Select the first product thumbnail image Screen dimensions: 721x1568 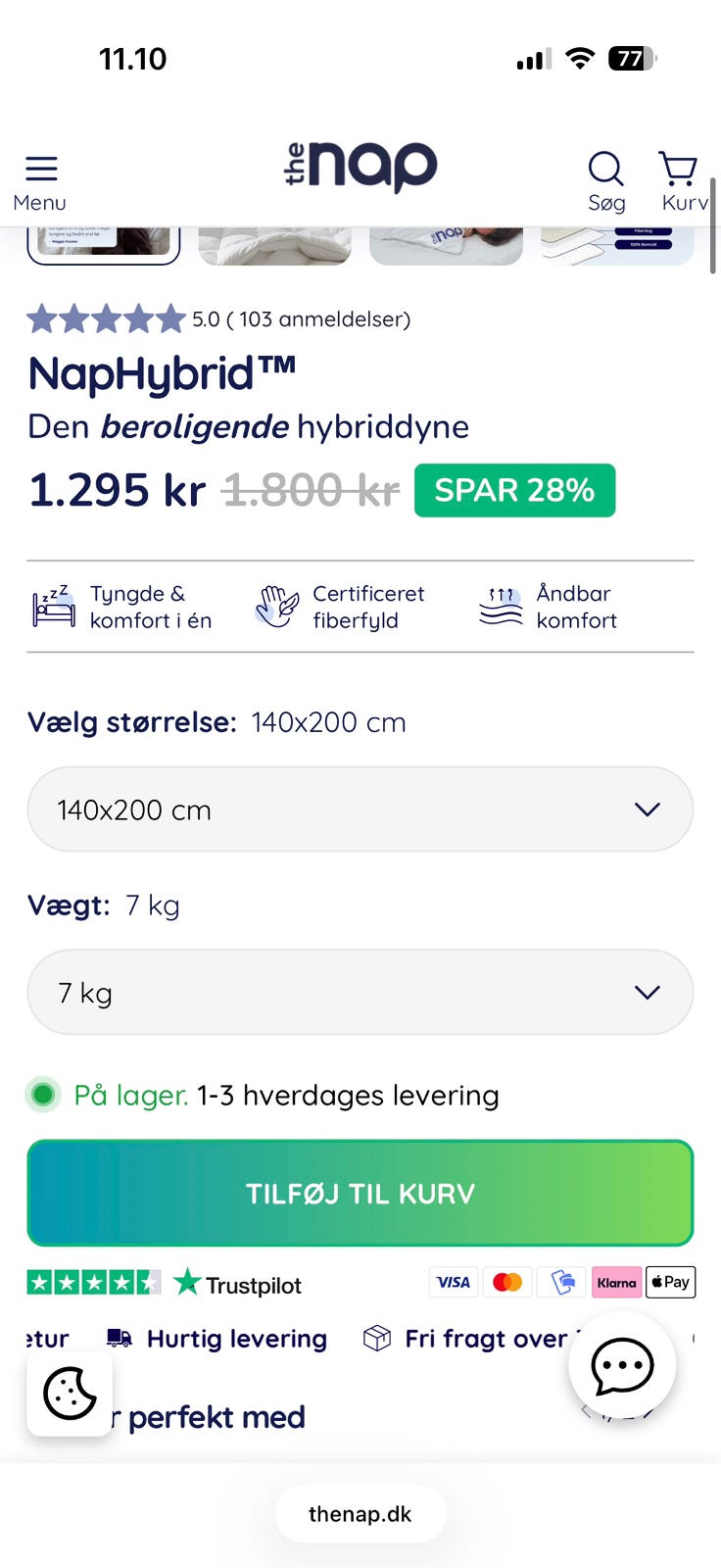[x=104, y=243]
